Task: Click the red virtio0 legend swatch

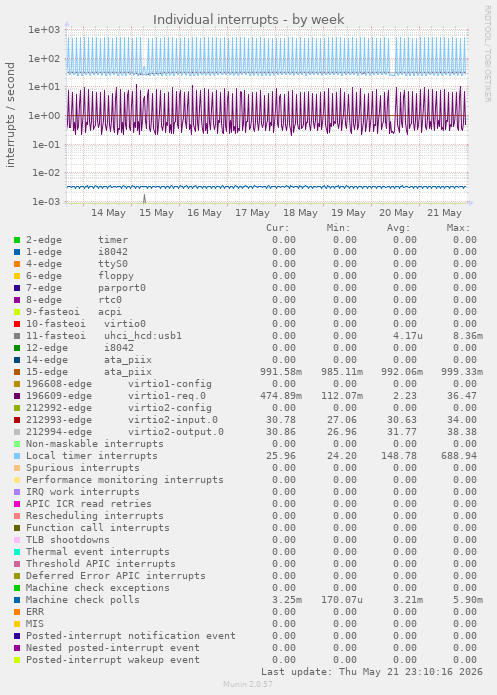Action: pos(17,324)
